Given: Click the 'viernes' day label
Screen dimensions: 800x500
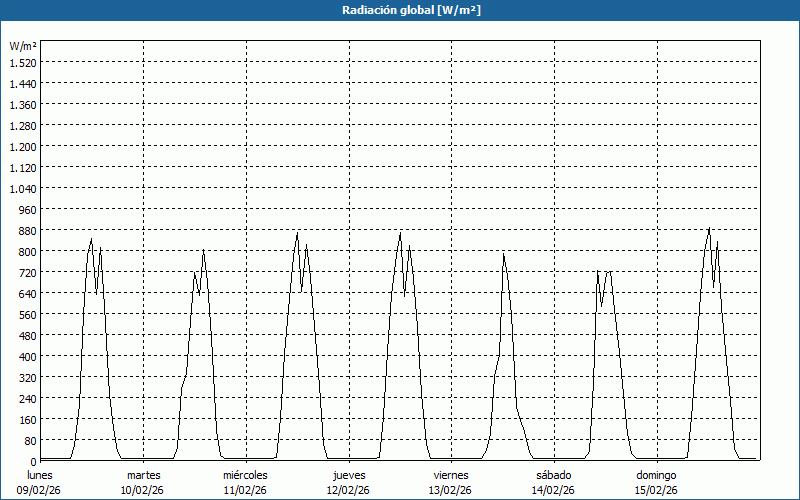Looking at the screenshot, I should (451, 474).
